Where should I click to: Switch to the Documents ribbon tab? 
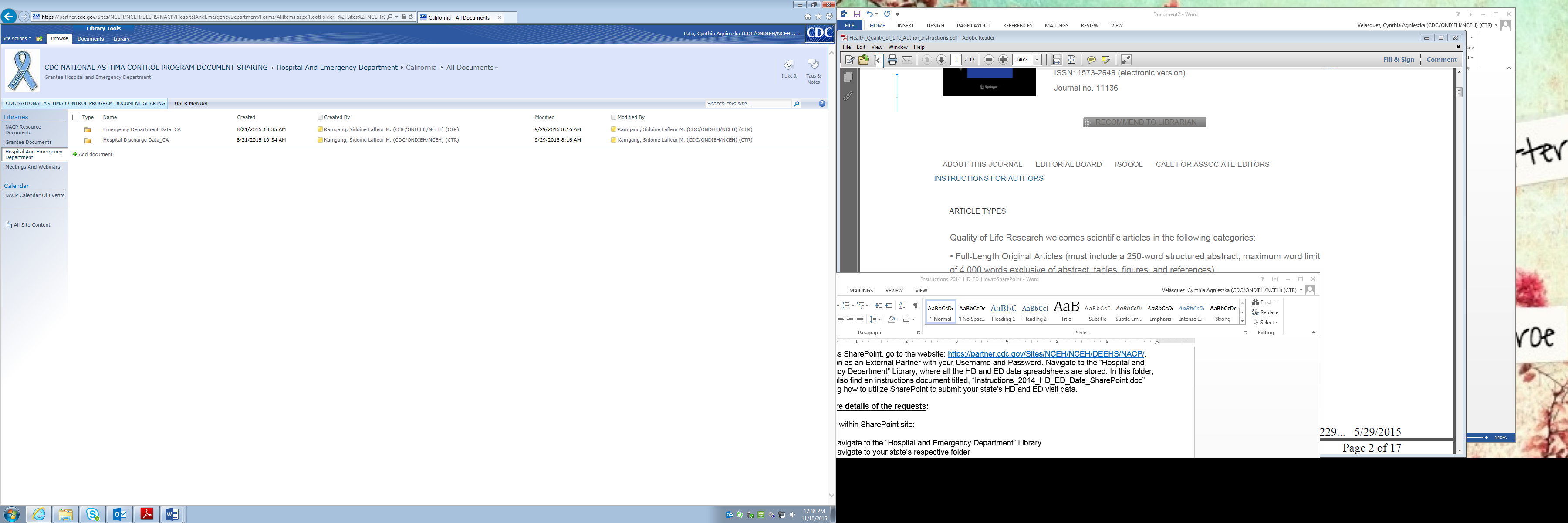pyautogui.click(x=91, y=39)
